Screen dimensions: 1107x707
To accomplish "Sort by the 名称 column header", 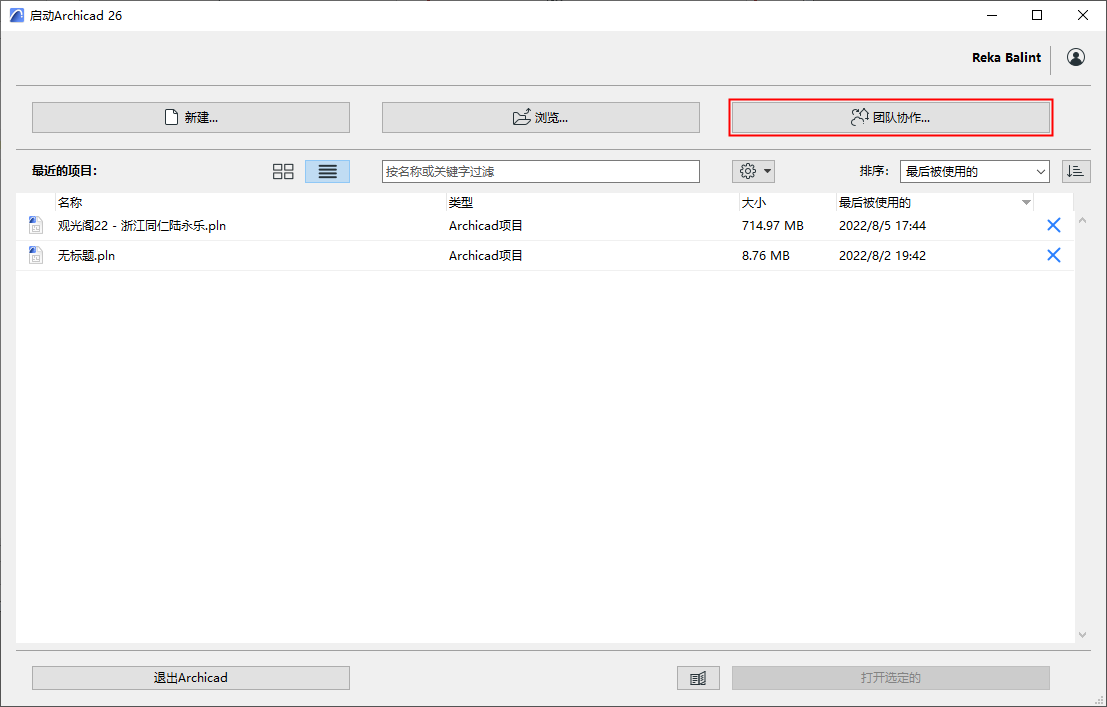I will 70,203.
